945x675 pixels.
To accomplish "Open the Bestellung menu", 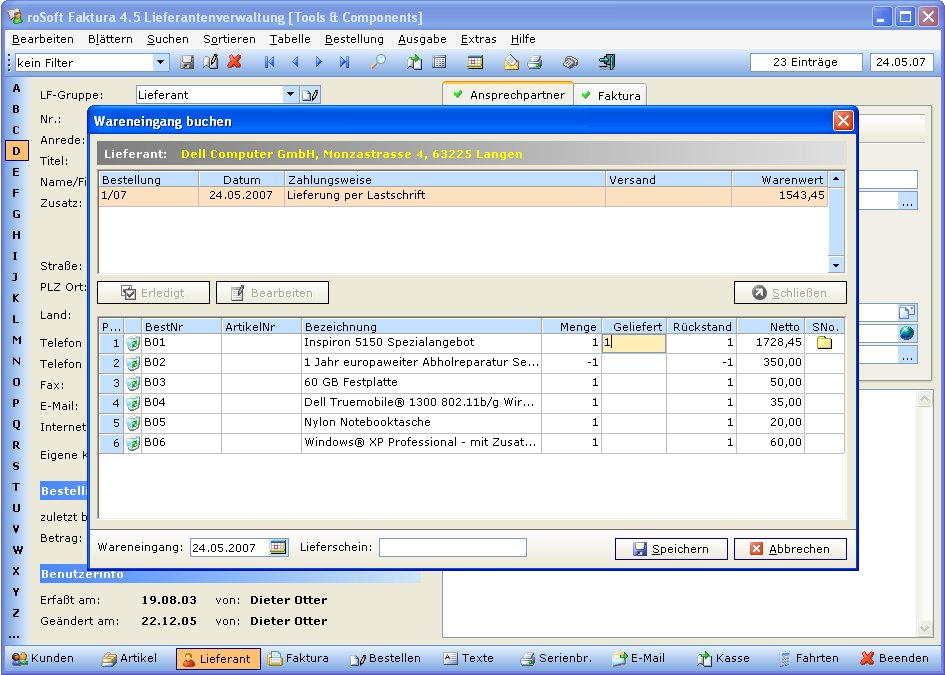I will click(x=354, y=39).
